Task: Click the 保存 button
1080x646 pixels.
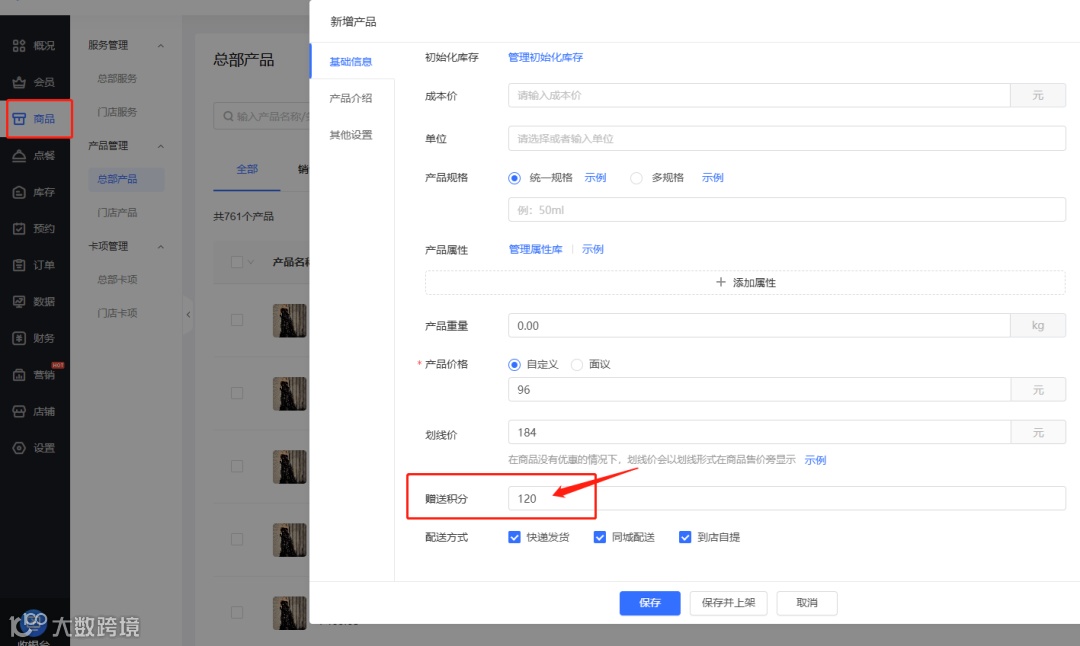Action: (650, 603)
